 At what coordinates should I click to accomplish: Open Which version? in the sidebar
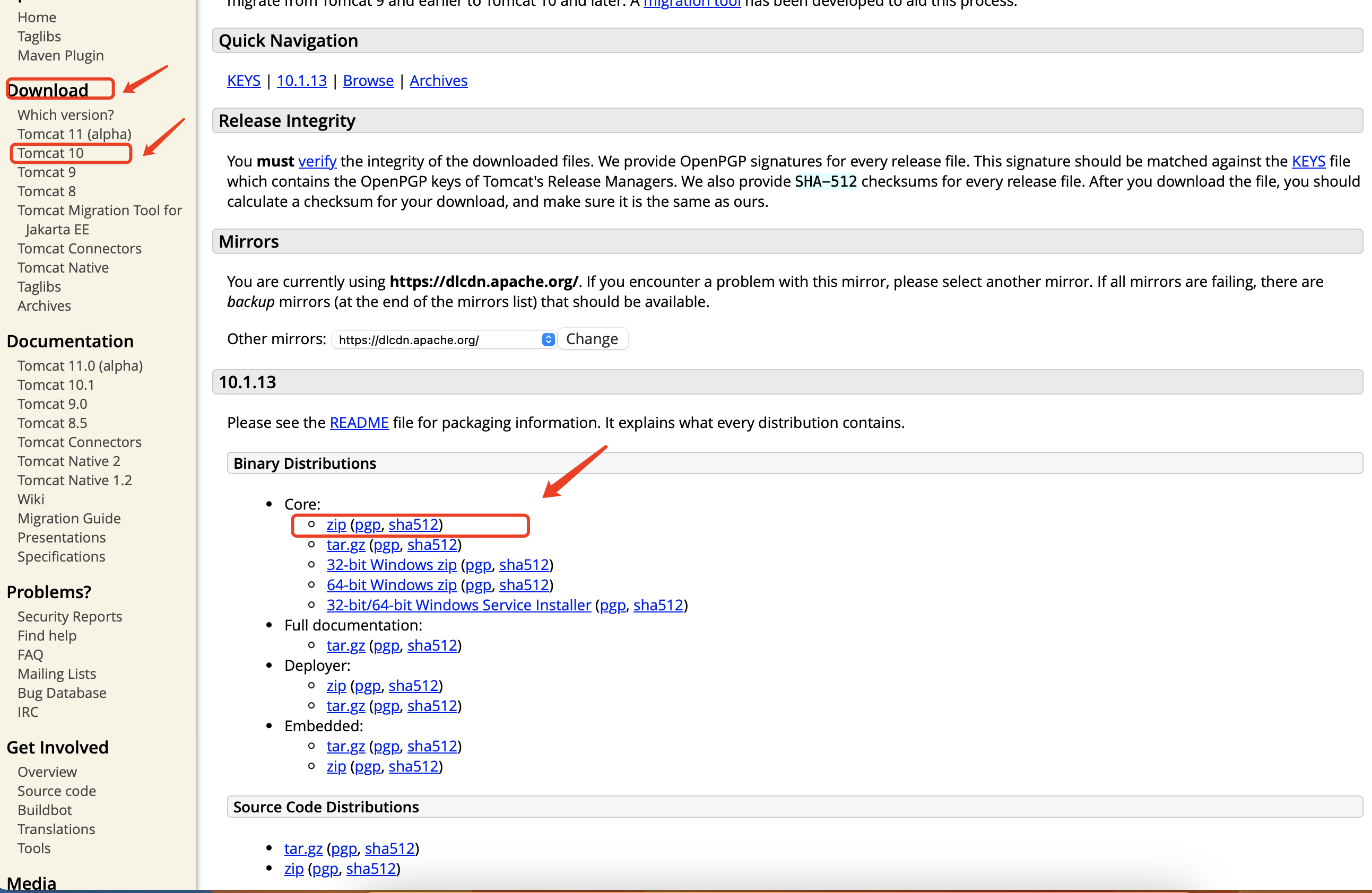coord(66,115)
